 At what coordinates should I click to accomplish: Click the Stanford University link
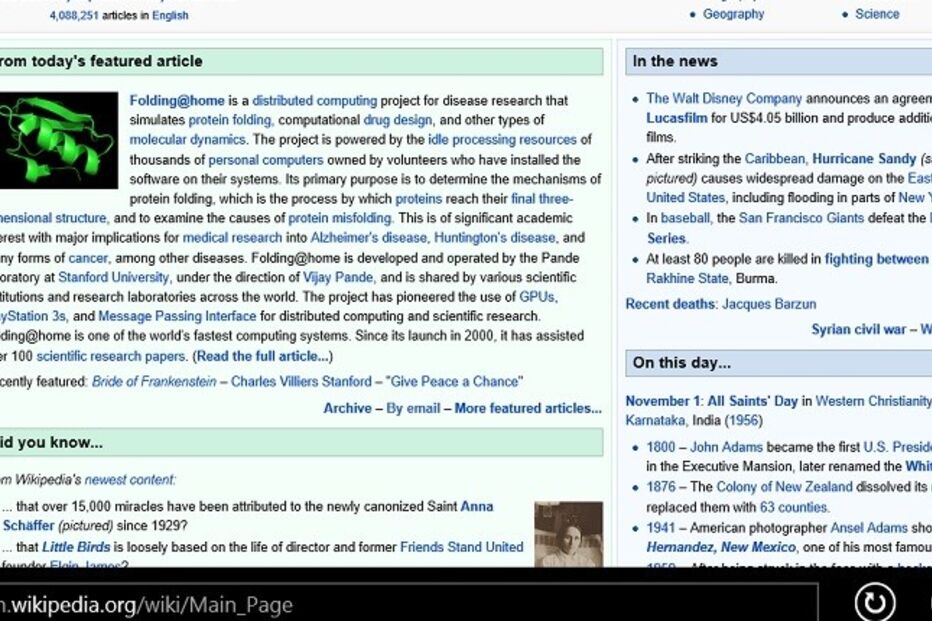click(113, 277)
